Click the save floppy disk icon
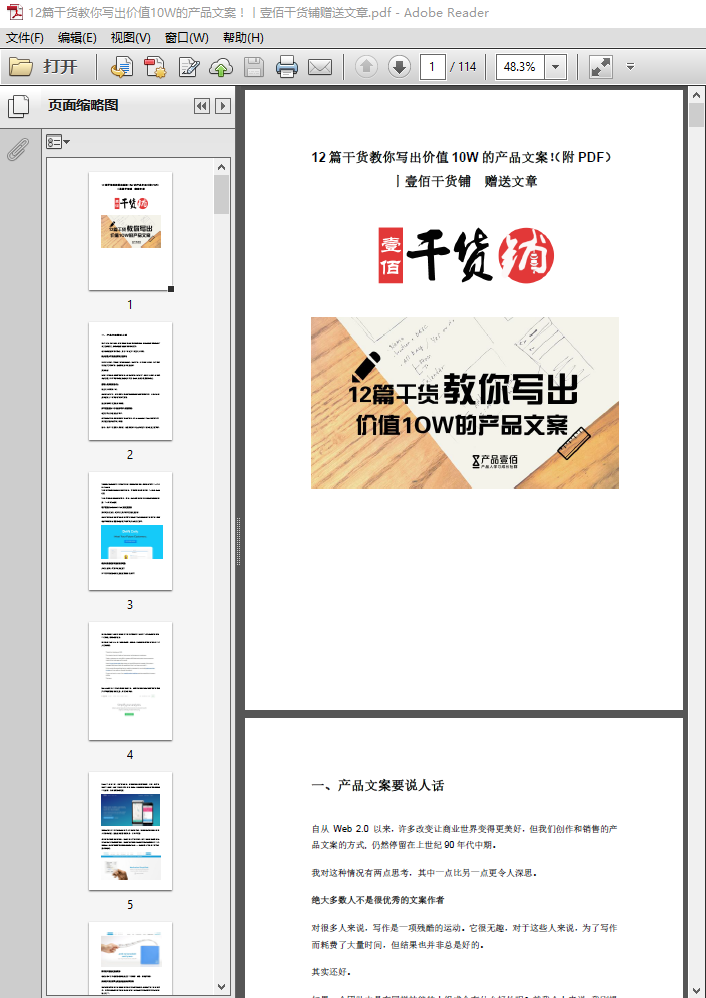Image resolution: width=706 pixels, height=998 pixels. [255, 67]
